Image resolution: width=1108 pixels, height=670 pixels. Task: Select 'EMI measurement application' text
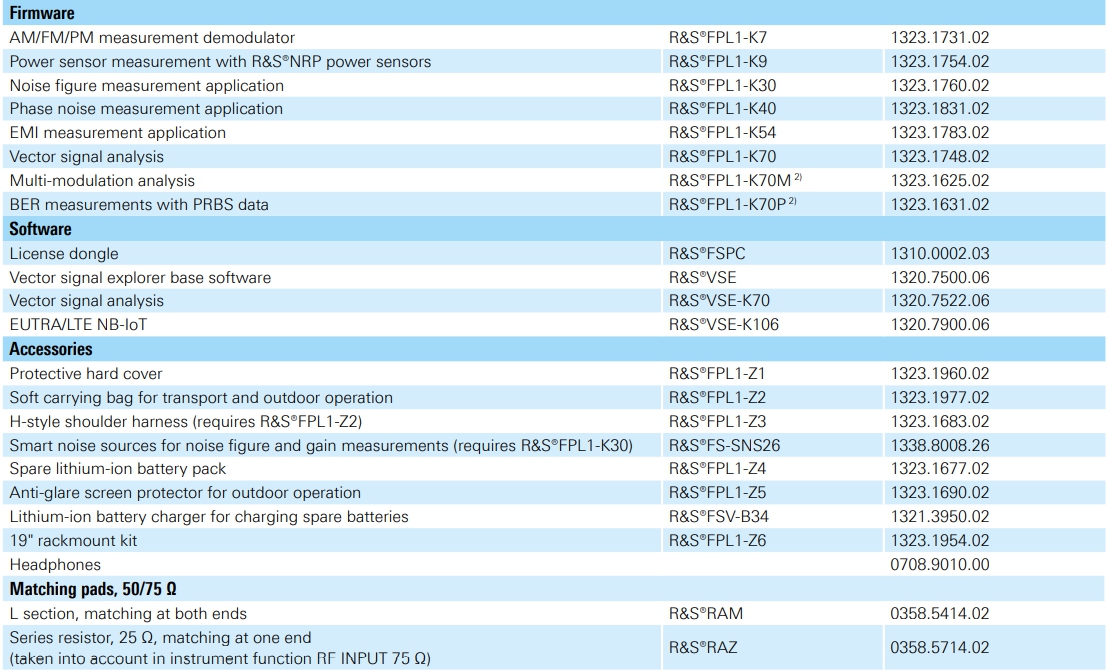[x=117, y=133]
